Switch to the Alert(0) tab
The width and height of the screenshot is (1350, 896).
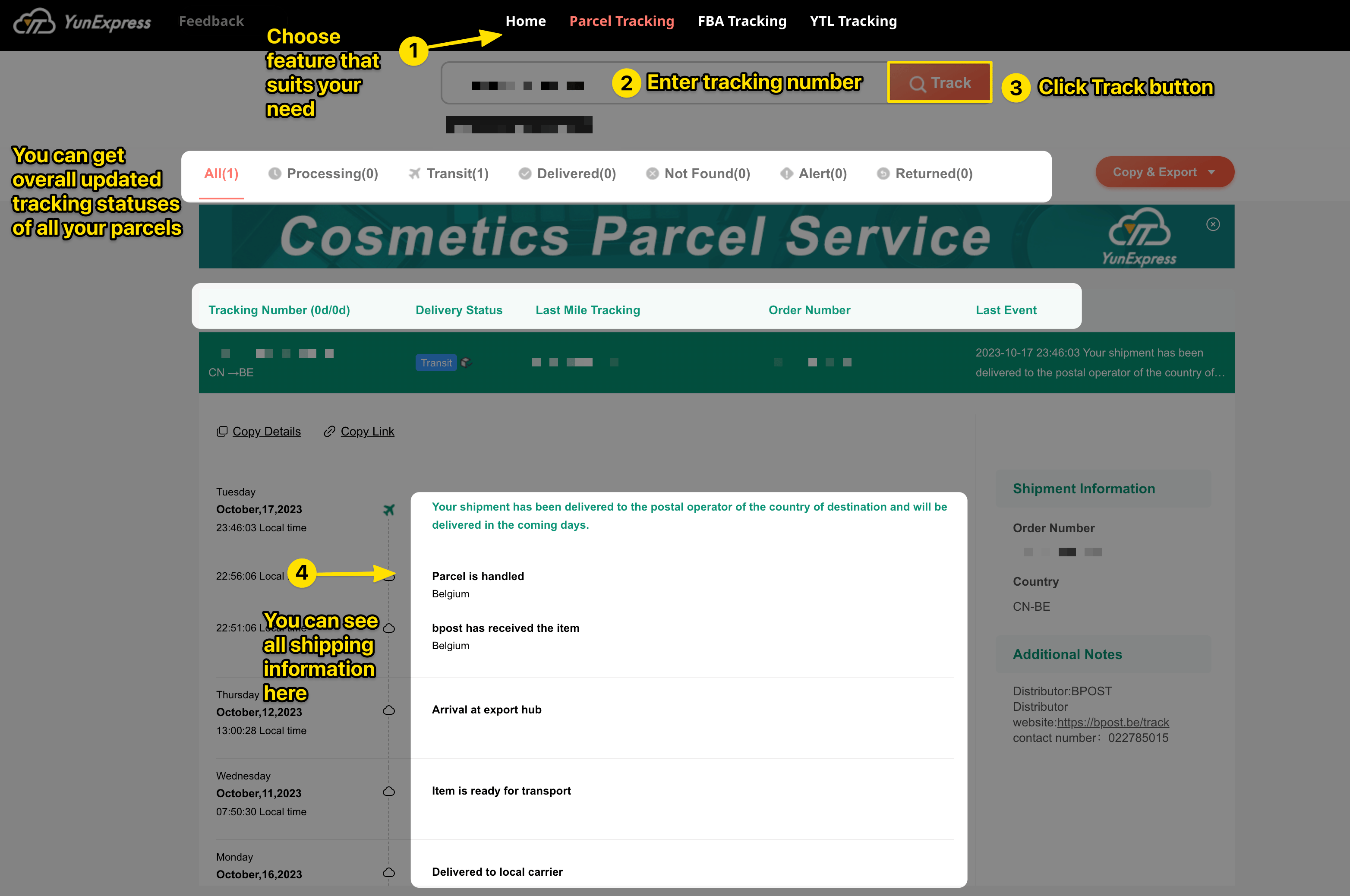(814, 174)
